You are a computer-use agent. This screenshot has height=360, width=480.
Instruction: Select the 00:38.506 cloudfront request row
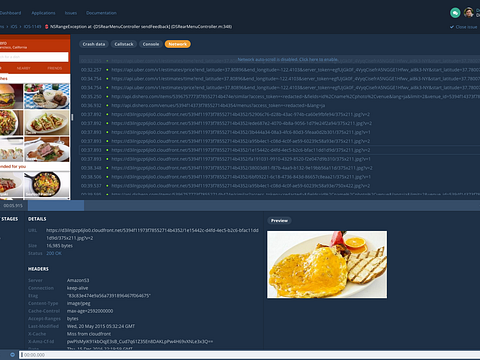tap(280, 177)
